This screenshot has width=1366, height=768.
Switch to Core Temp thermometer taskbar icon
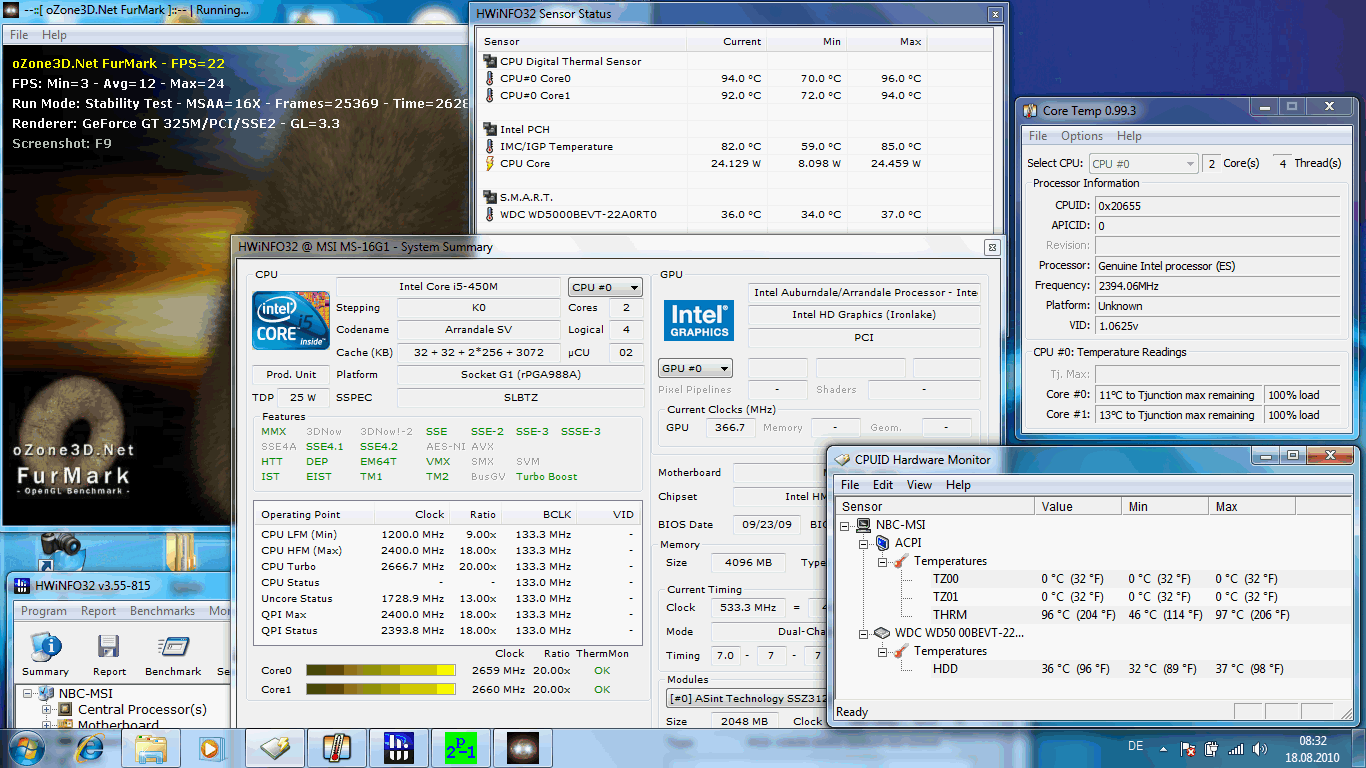(336, 748)
